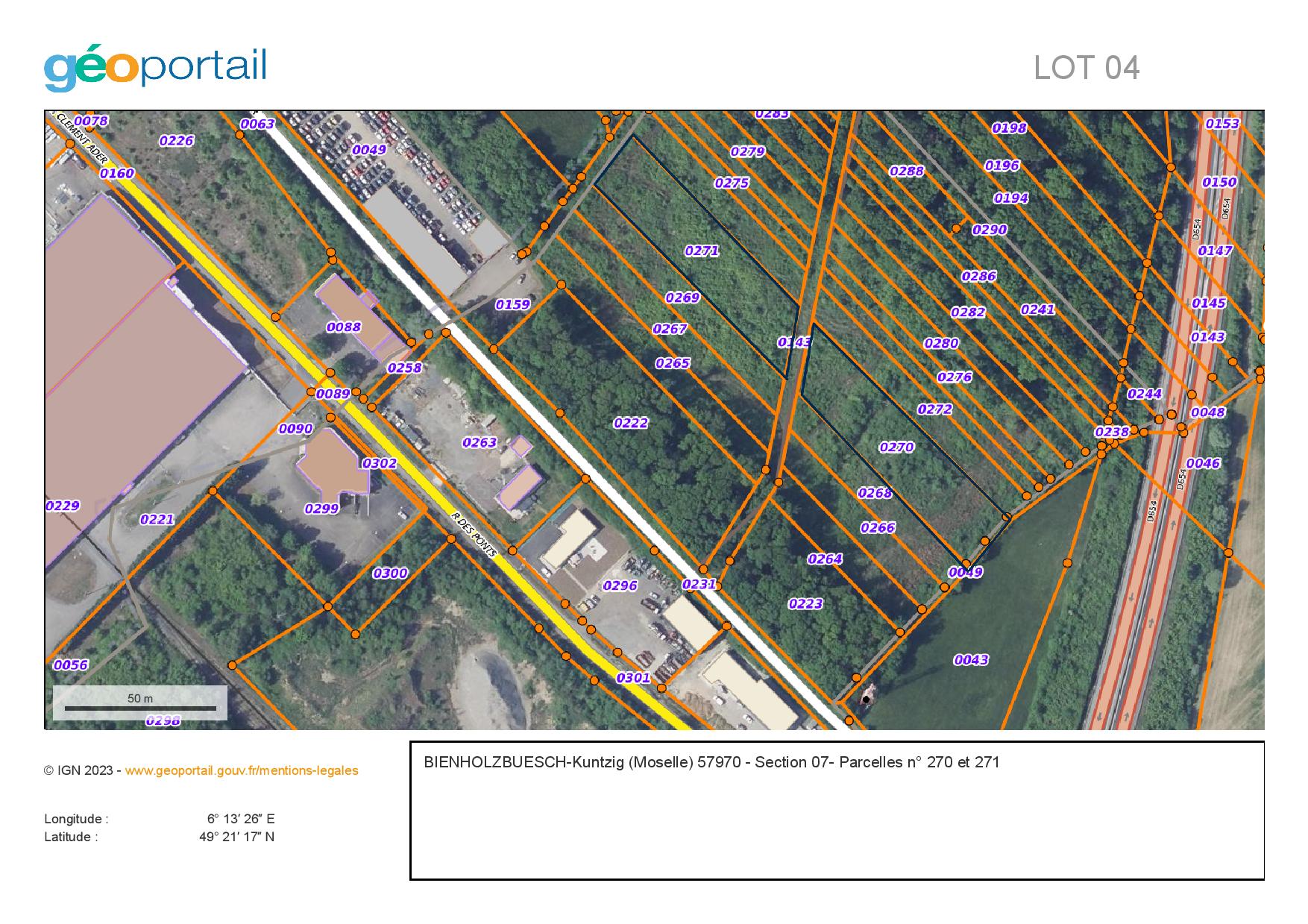Select parcel label 0272
Viewport: 1308px width, 924px height.
tap(934, 409)
